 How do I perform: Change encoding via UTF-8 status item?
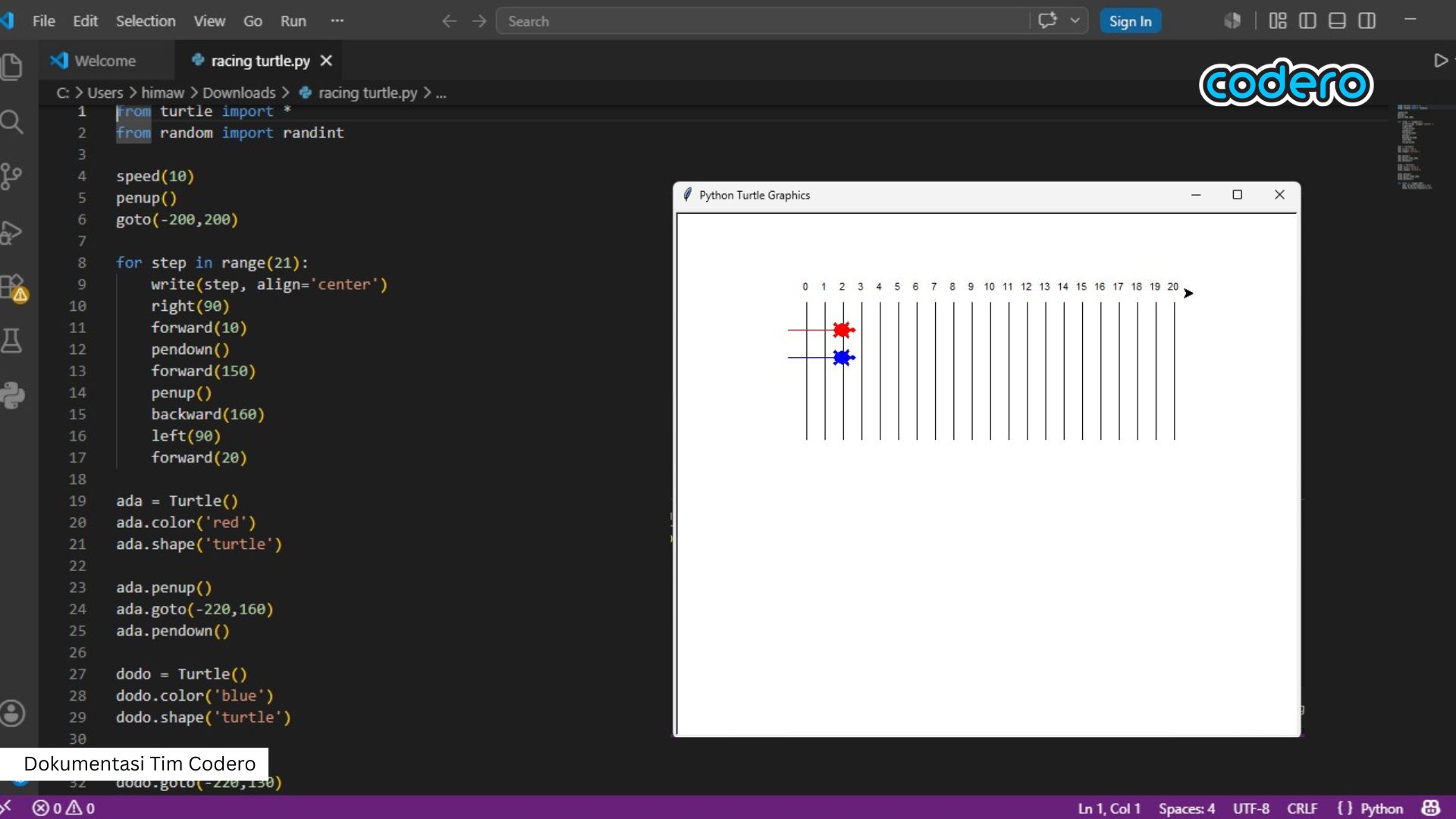tap(1251, 808)
